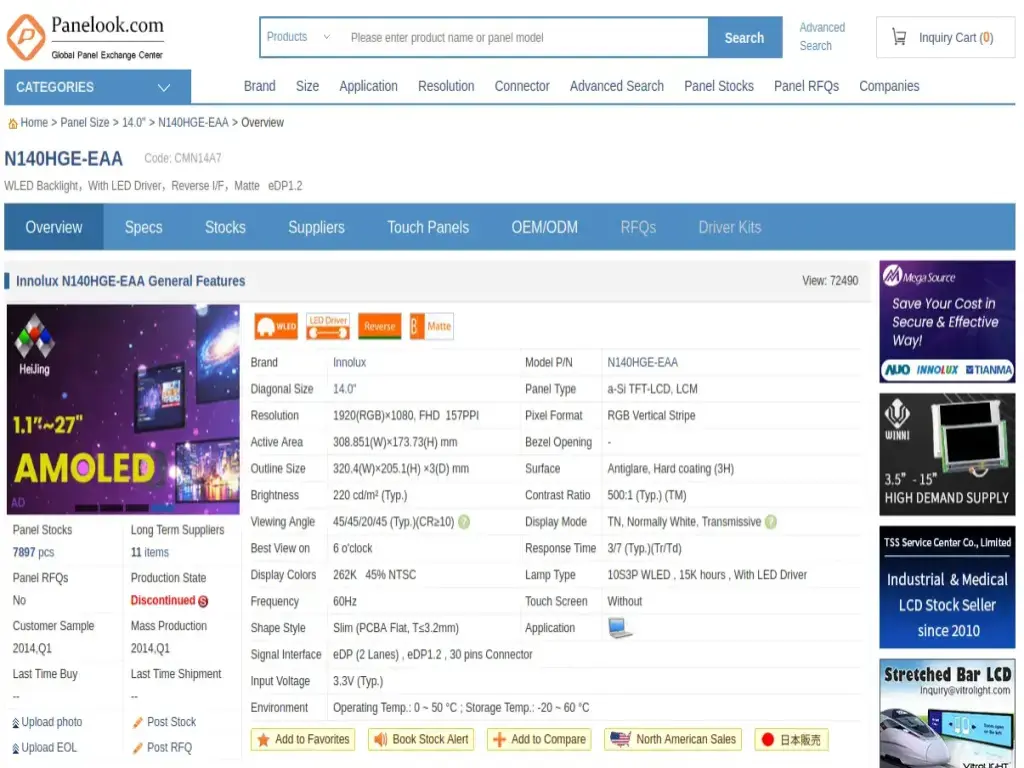Image resolution: width=1024 pixels, height=768 pixels.
Task: Click the speaker icon on Book Stock Alert
Action: pos(380,740)
